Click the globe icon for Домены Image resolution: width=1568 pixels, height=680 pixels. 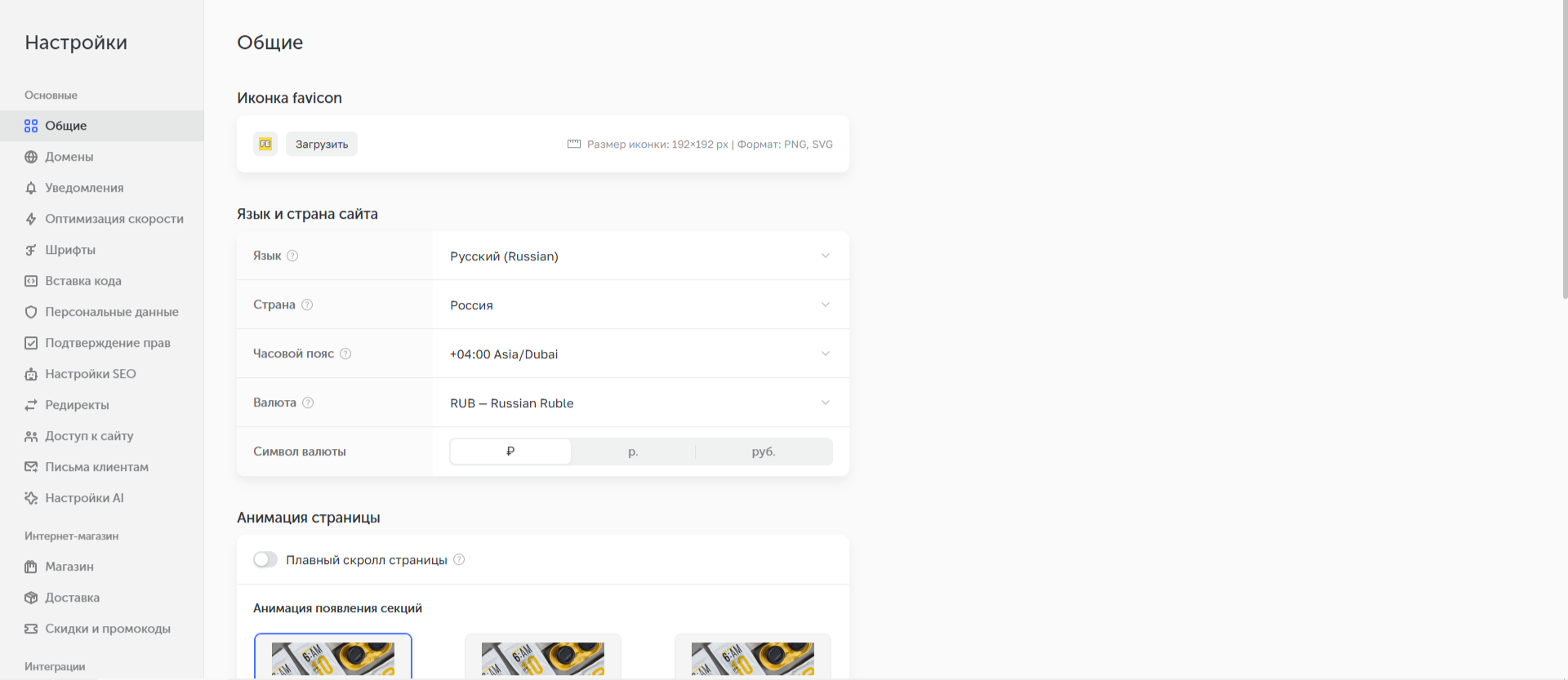click(x=31, y=157)
